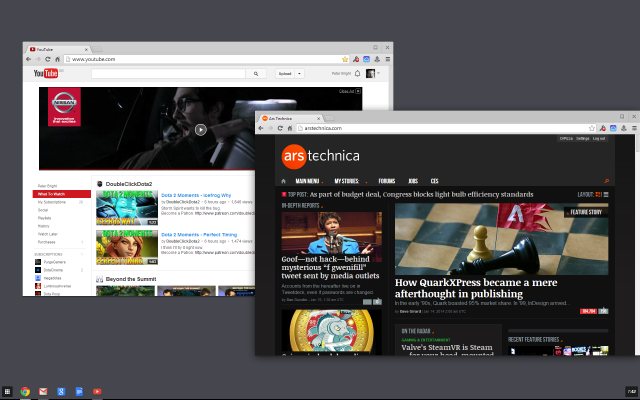Click the YouTube Upload button
The image size is (640, 400).
(285, 73)
